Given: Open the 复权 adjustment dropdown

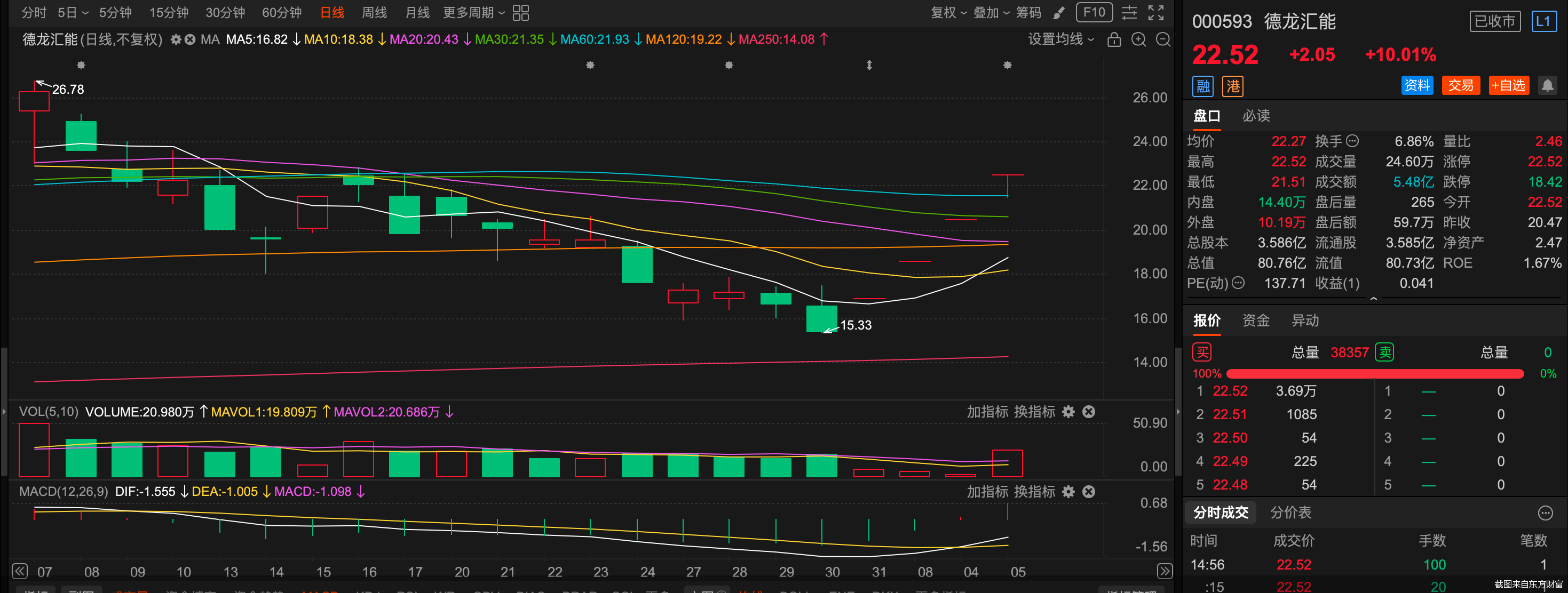Looking at the screenshot, I should coord(948,12).
